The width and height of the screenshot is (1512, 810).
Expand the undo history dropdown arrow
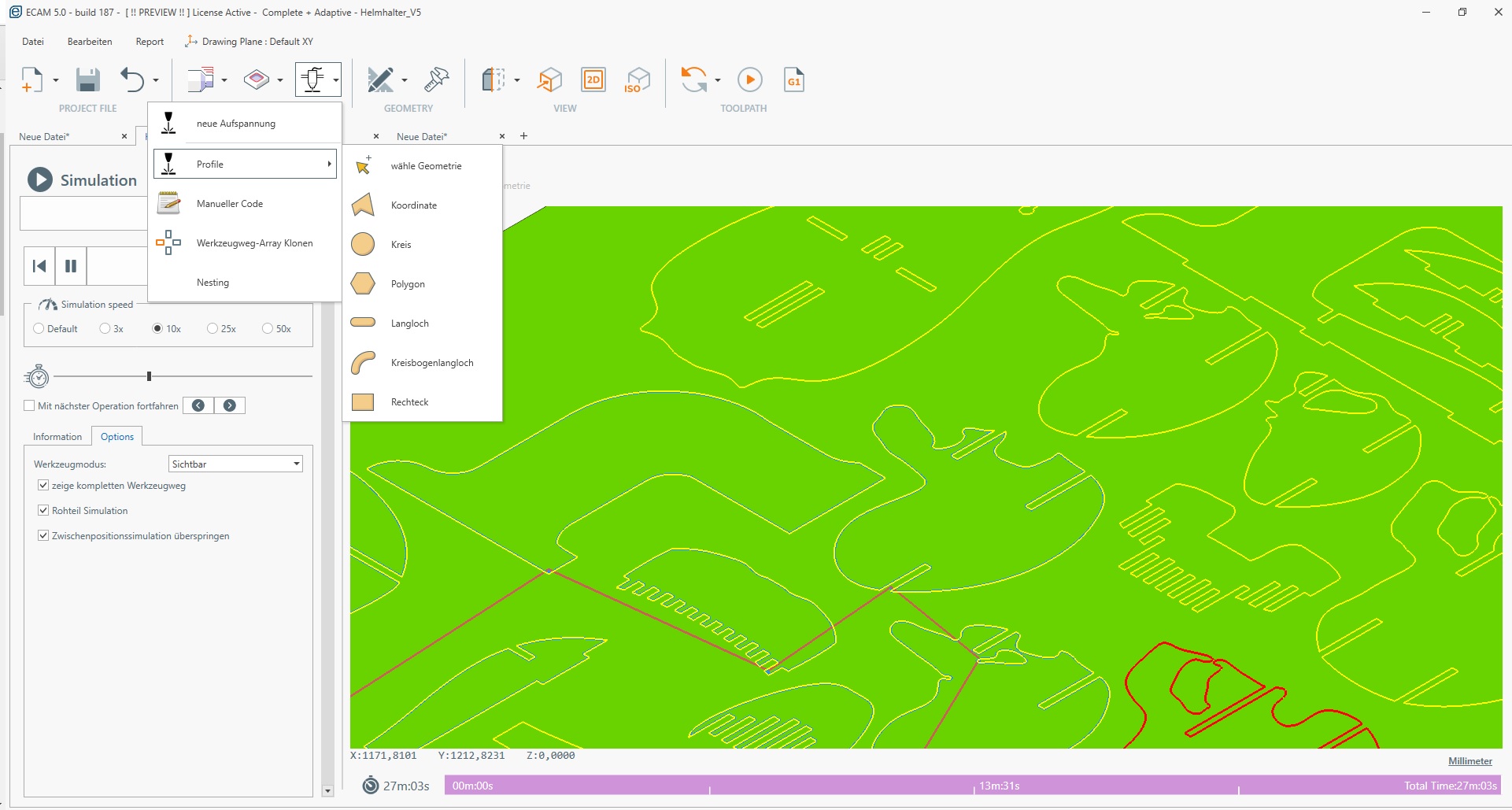coord(156,80)
